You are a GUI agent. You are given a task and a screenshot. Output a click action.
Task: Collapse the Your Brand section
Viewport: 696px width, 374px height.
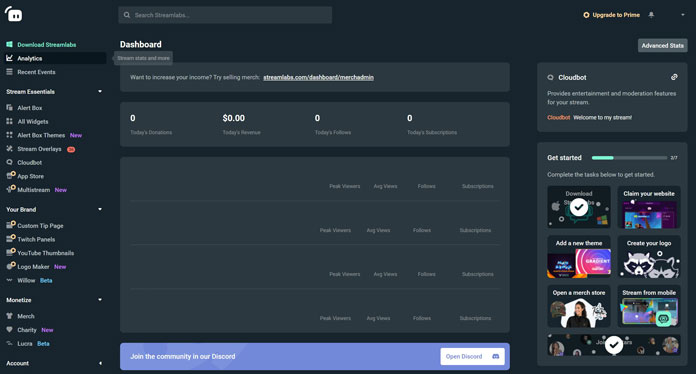coord(100,209)
